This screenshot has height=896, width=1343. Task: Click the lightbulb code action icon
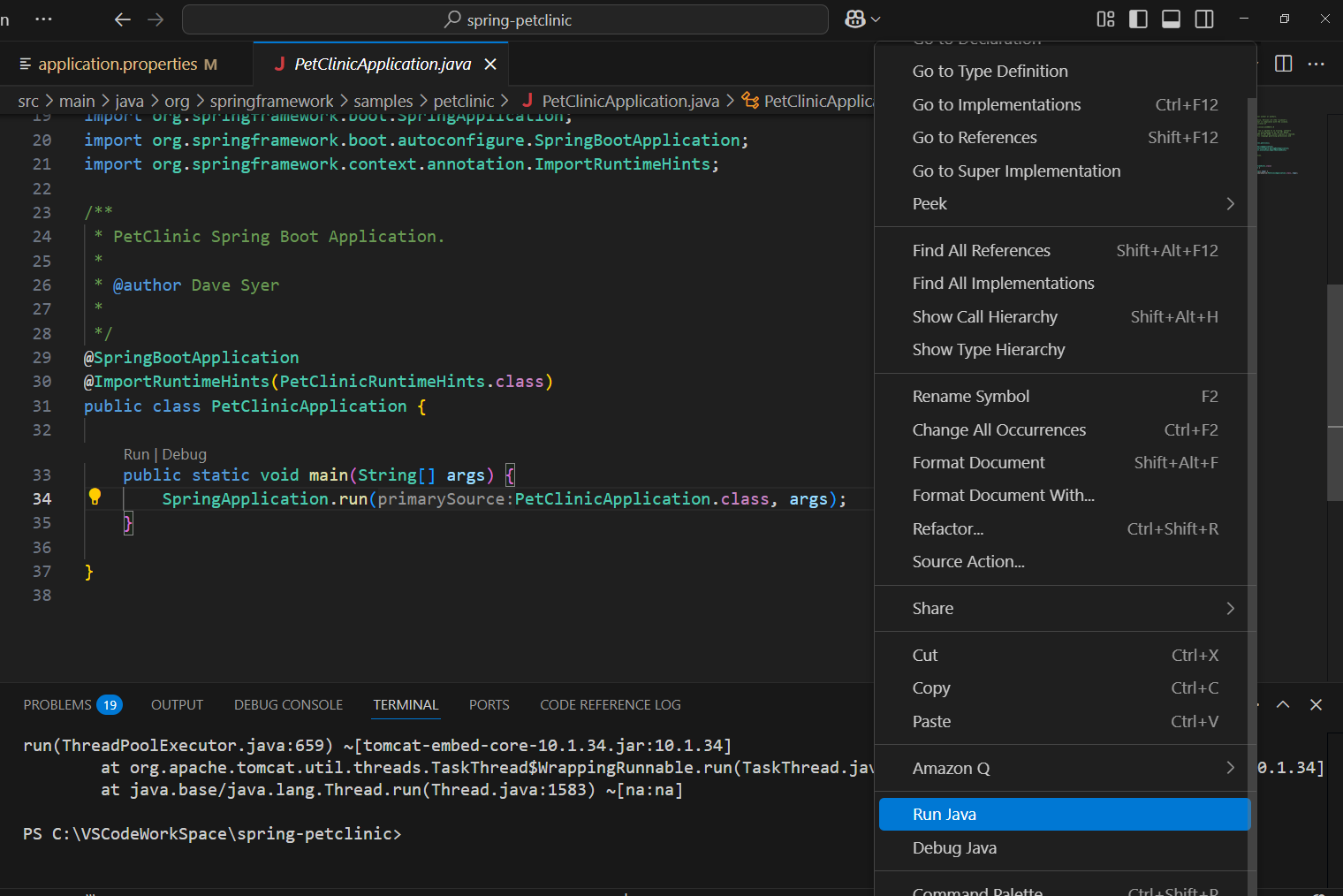click(x=95, y=497)
